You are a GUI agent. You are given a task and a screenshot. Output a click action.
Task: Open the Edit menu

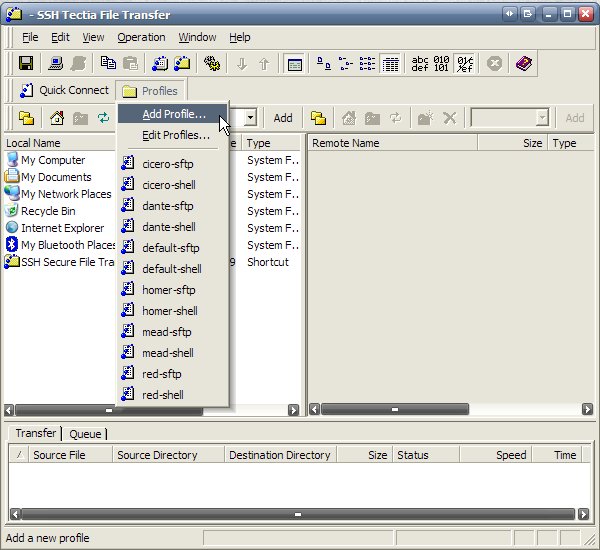point(60,38)
